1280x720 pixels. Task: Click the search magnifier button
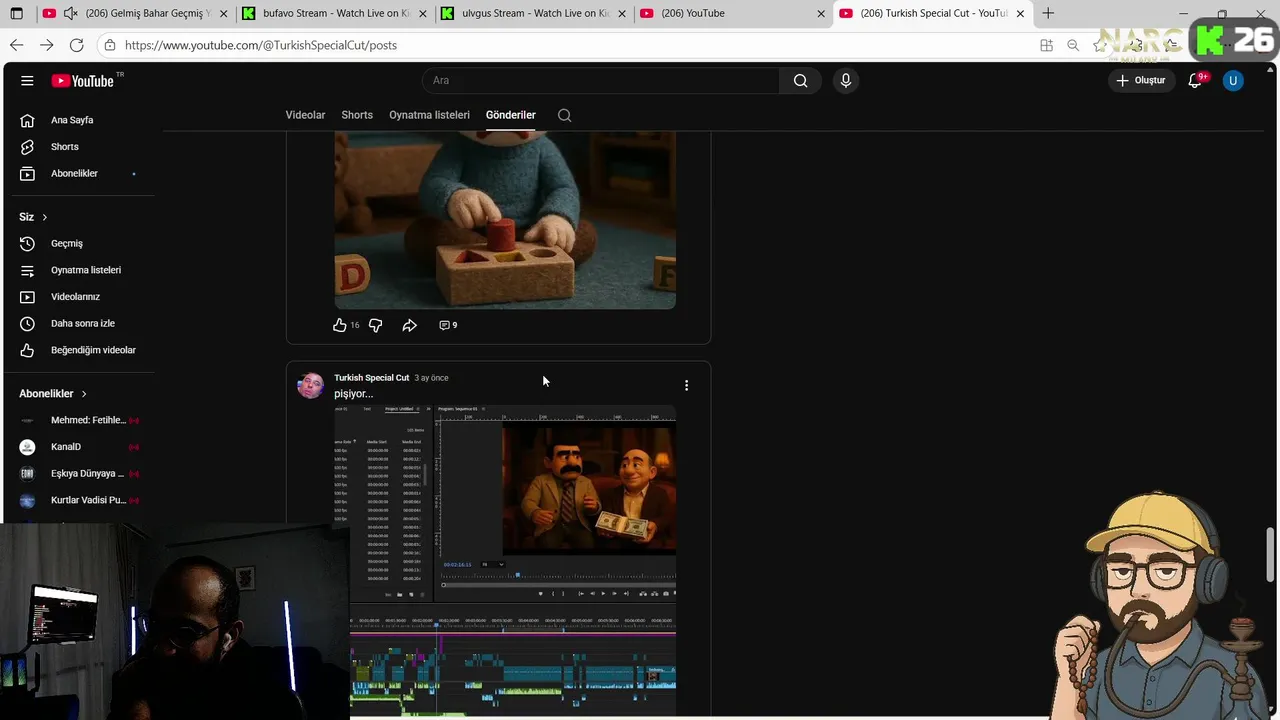(x=800, y=80)
